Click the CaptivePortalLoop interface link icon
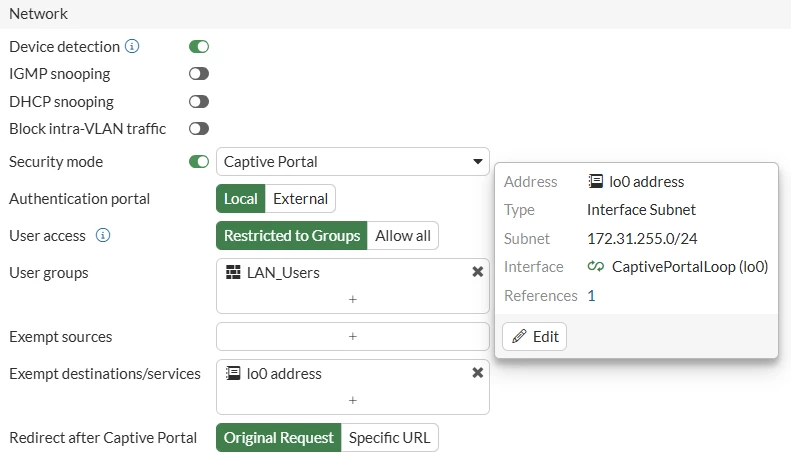This screenshot has height=462, width=791. click(x=596, y=266)
